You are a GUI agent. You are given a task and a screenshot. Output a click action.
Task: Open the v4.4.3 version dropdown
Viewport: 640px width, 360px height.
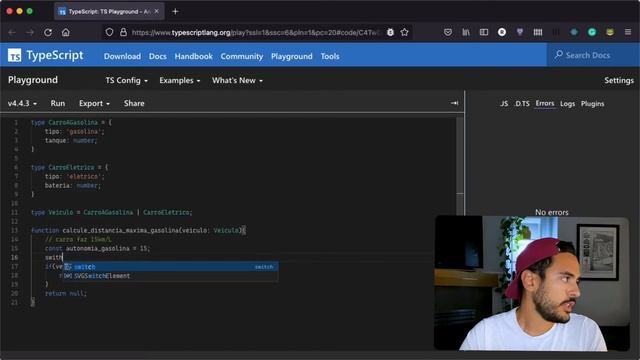(x=22, y=104)
